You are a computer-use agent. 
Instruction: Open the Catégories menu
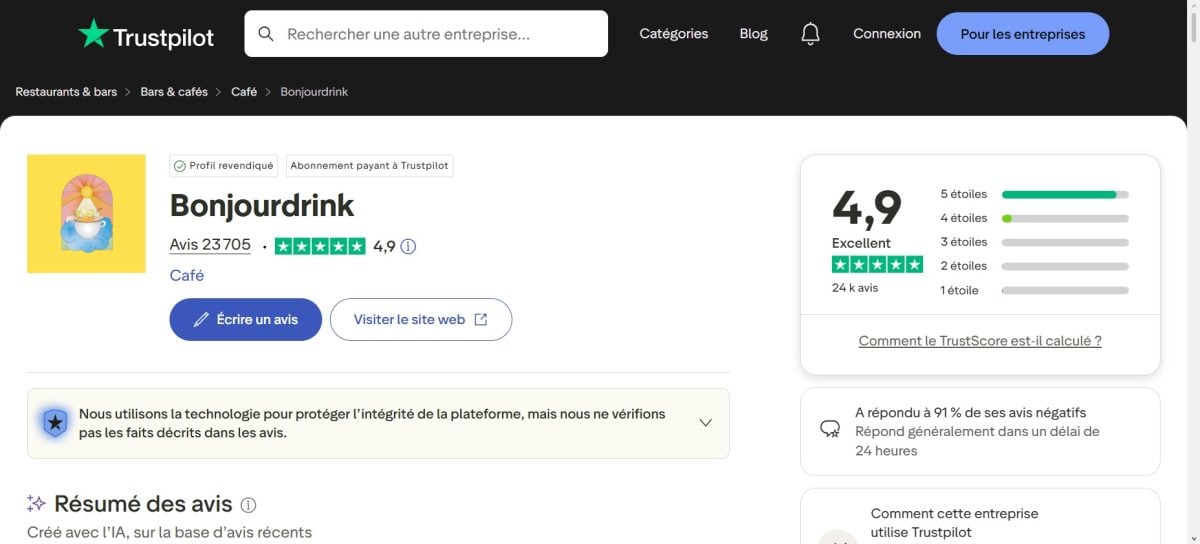[674, 34]
